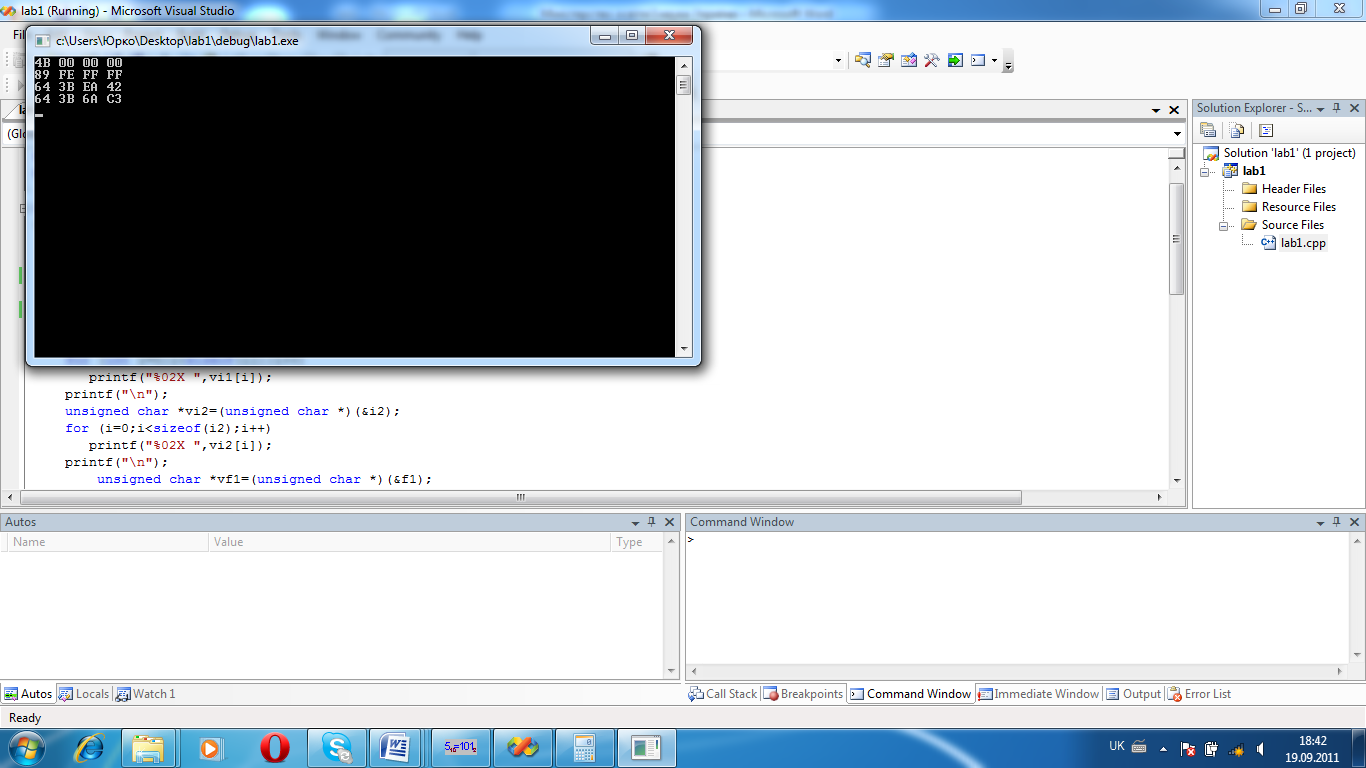Open the Command Window toolbar icon
1366x768 pixels.
pyautogui.click(x=978, y=60)
